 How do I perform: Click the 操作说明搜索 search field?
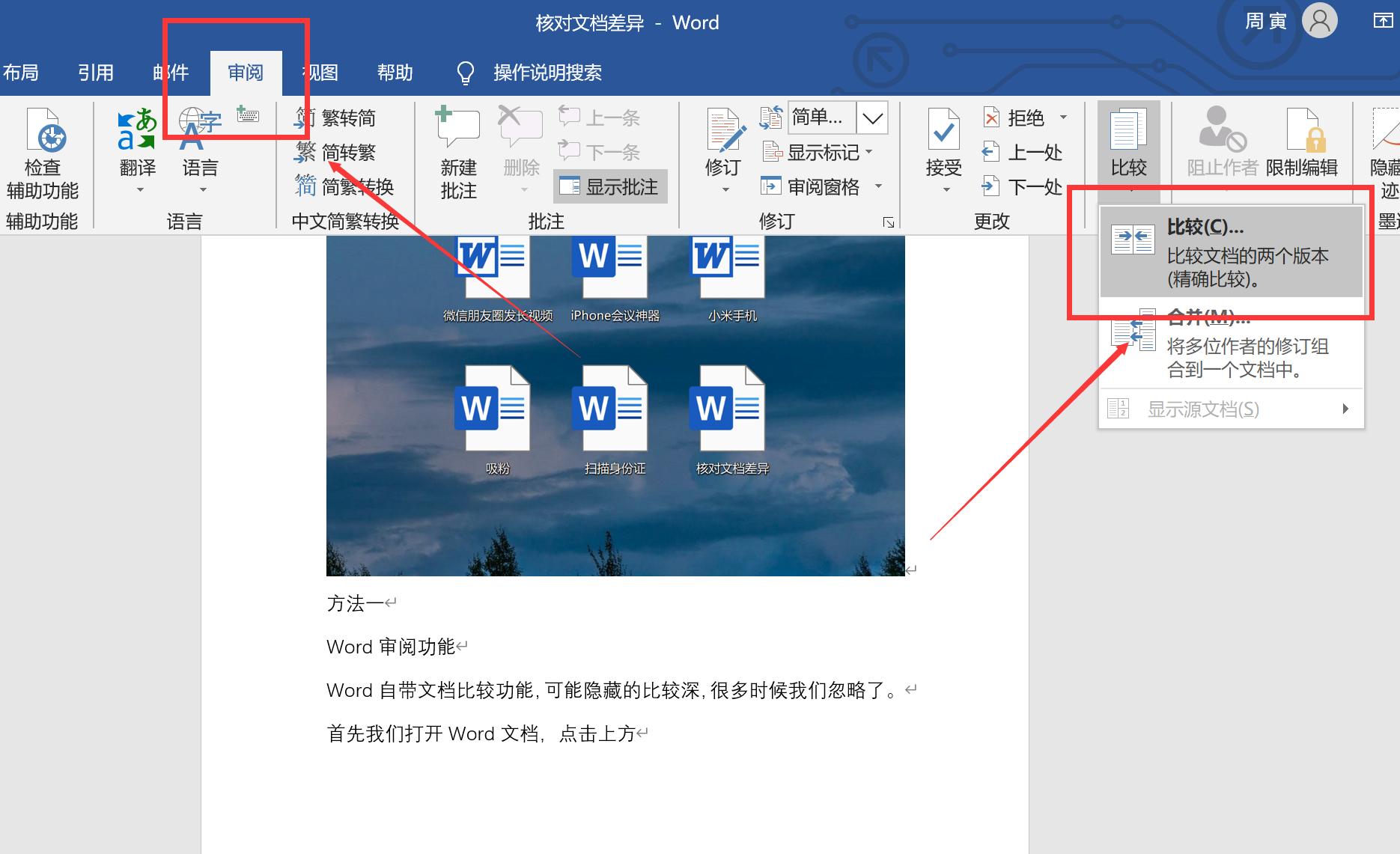(x=547, y=72)
